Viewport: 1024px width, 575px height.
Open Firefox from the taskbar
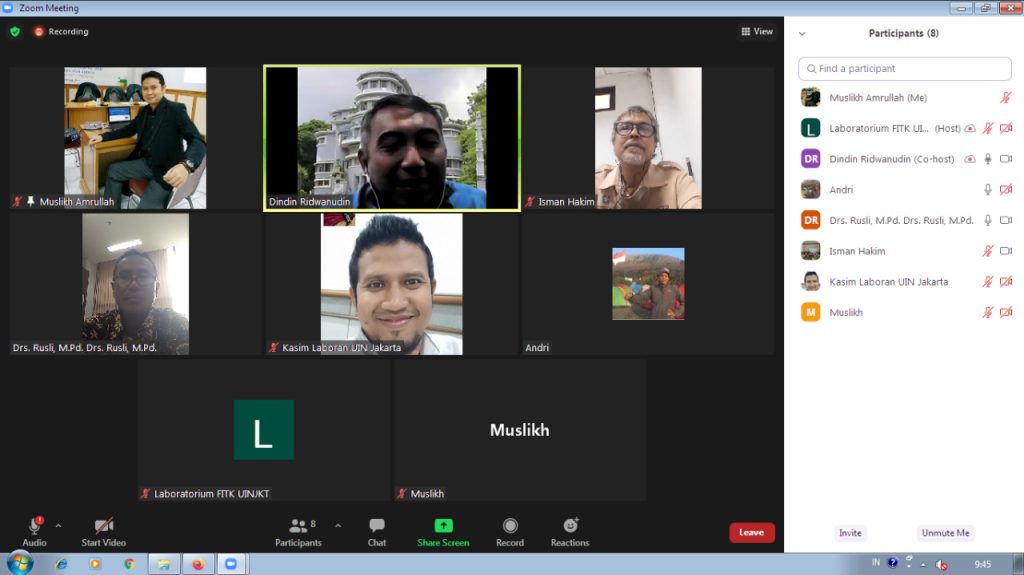pyautogui.click(x=198, y=564)
